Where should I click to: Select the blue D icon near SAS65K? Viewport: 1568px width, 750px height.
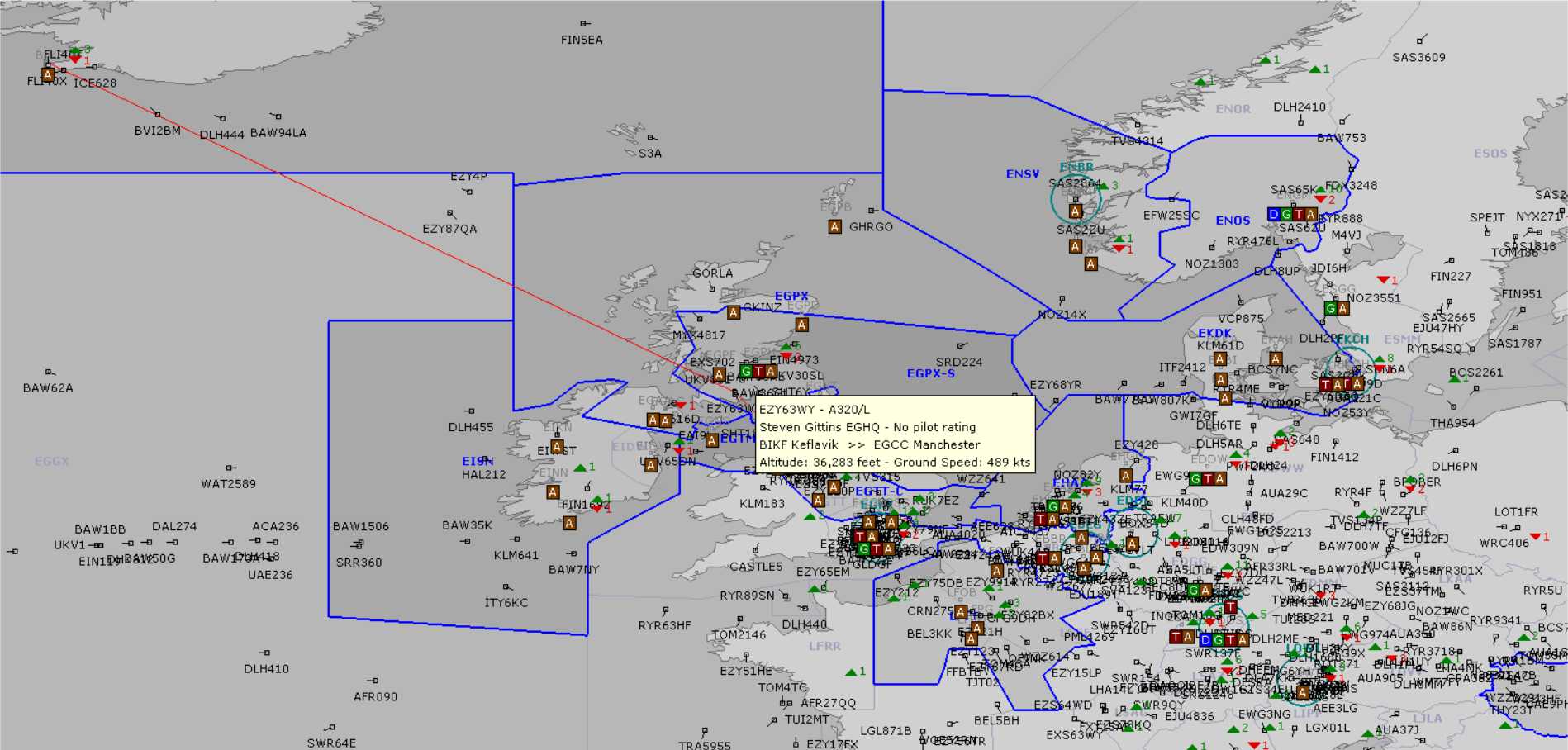[x=1274, y=215]
